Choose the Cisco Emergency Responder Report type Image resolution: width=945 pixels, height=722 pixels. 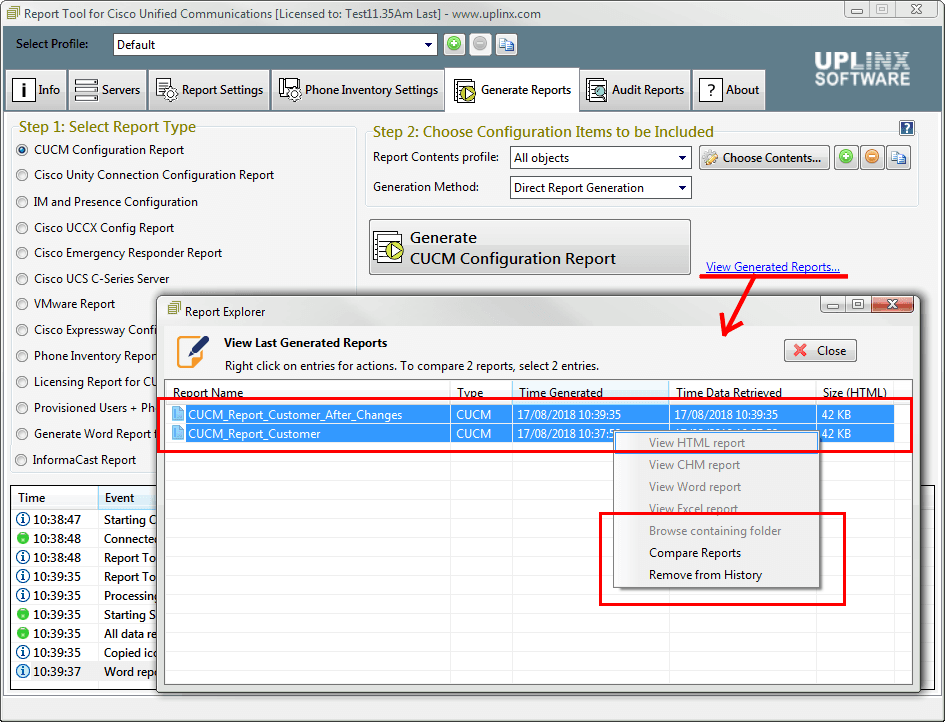[23, 253]
